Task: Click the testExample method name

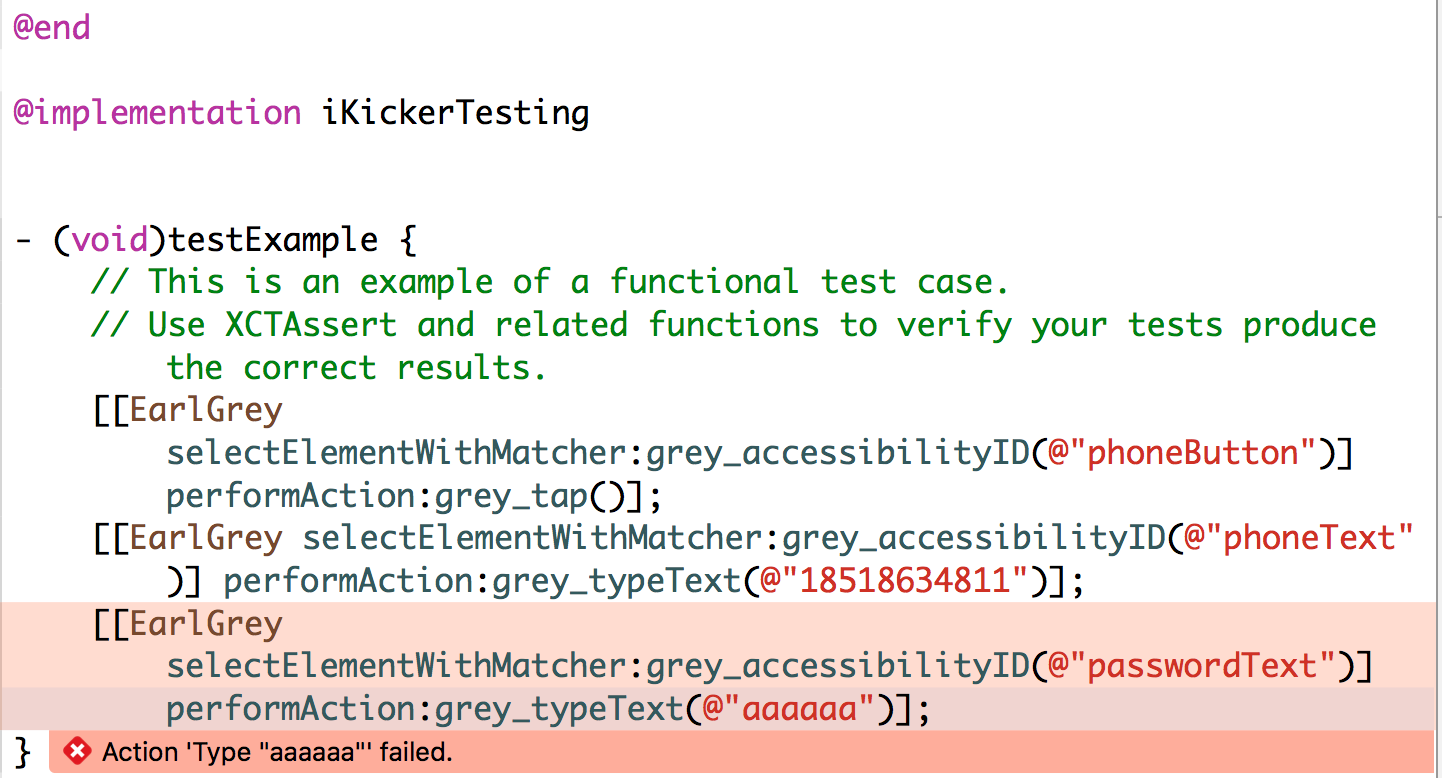Action: pyautogui.click(x=273, y=241)
